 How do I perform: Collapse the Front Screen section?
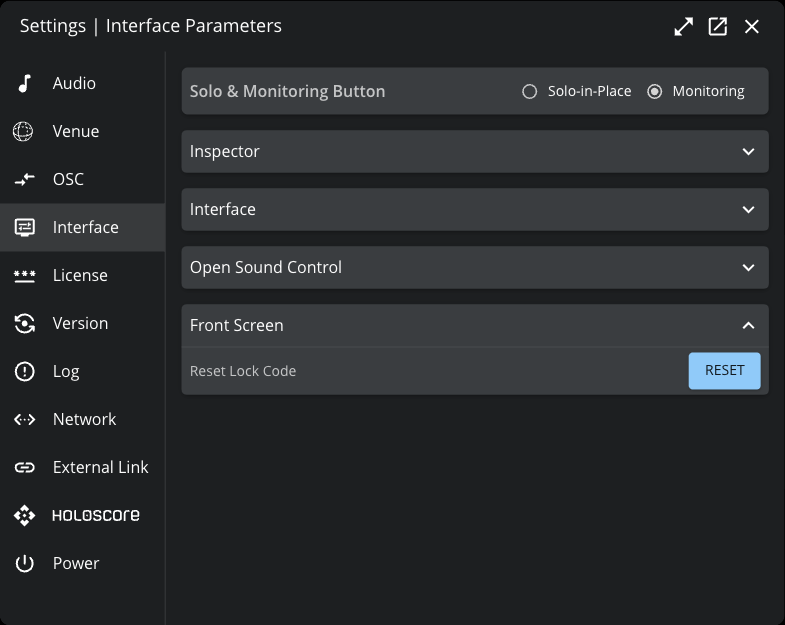point(748,326)
